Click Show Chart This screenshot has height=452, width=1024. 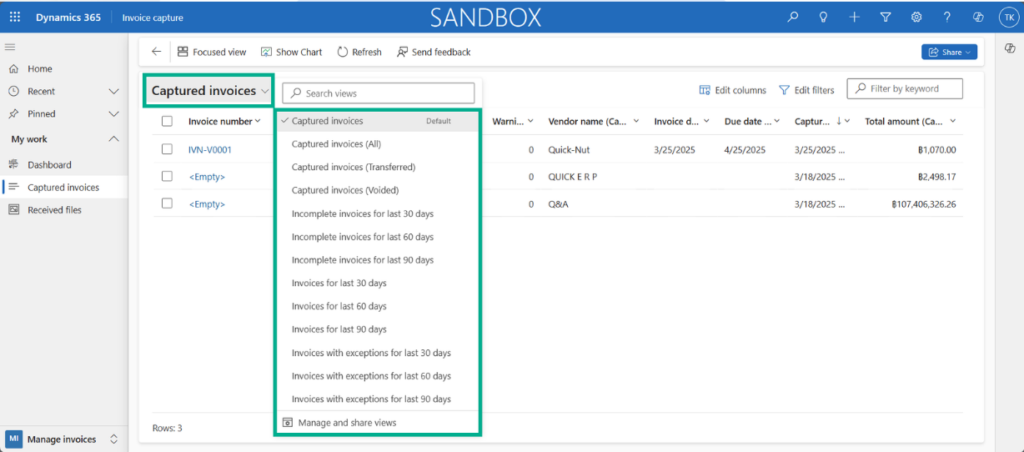tap(291, 52)
